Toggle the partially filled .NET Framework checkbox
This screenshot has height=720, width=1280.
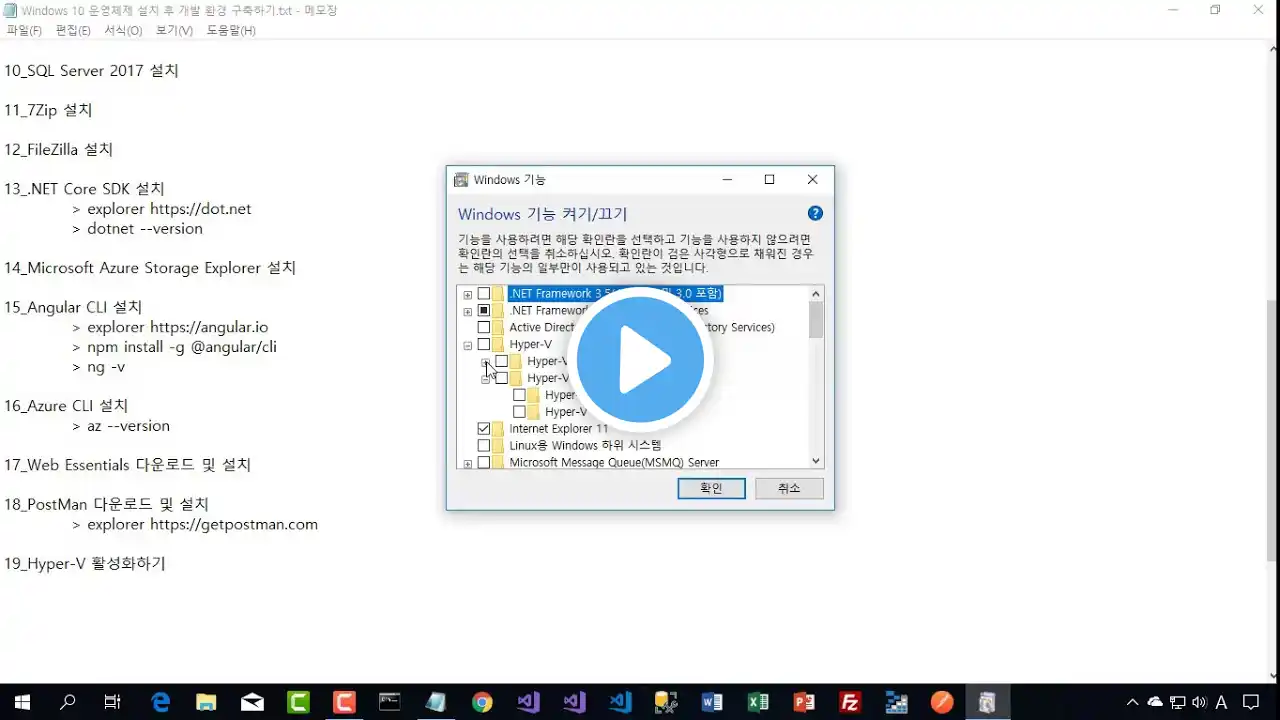click(x=484, y=311)
